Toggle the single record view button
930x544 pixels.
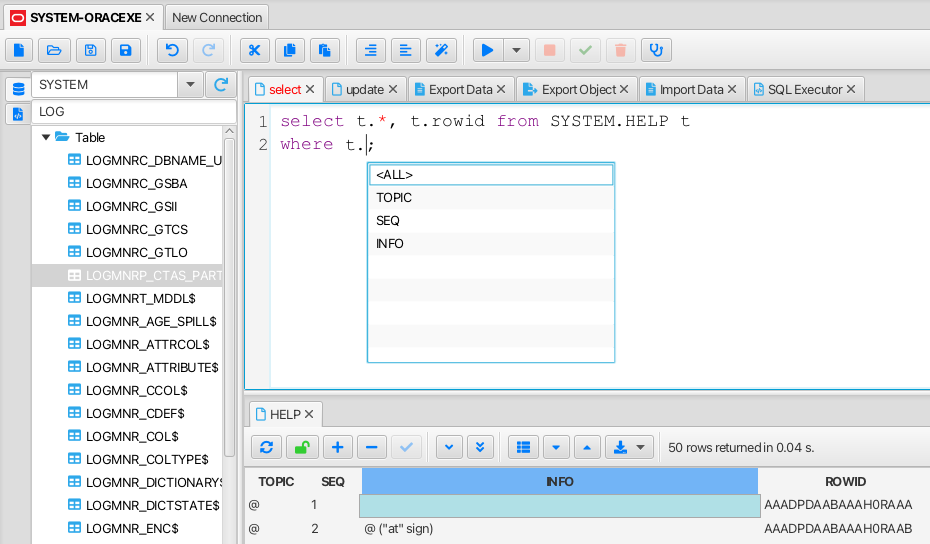[x=522, y=447]
